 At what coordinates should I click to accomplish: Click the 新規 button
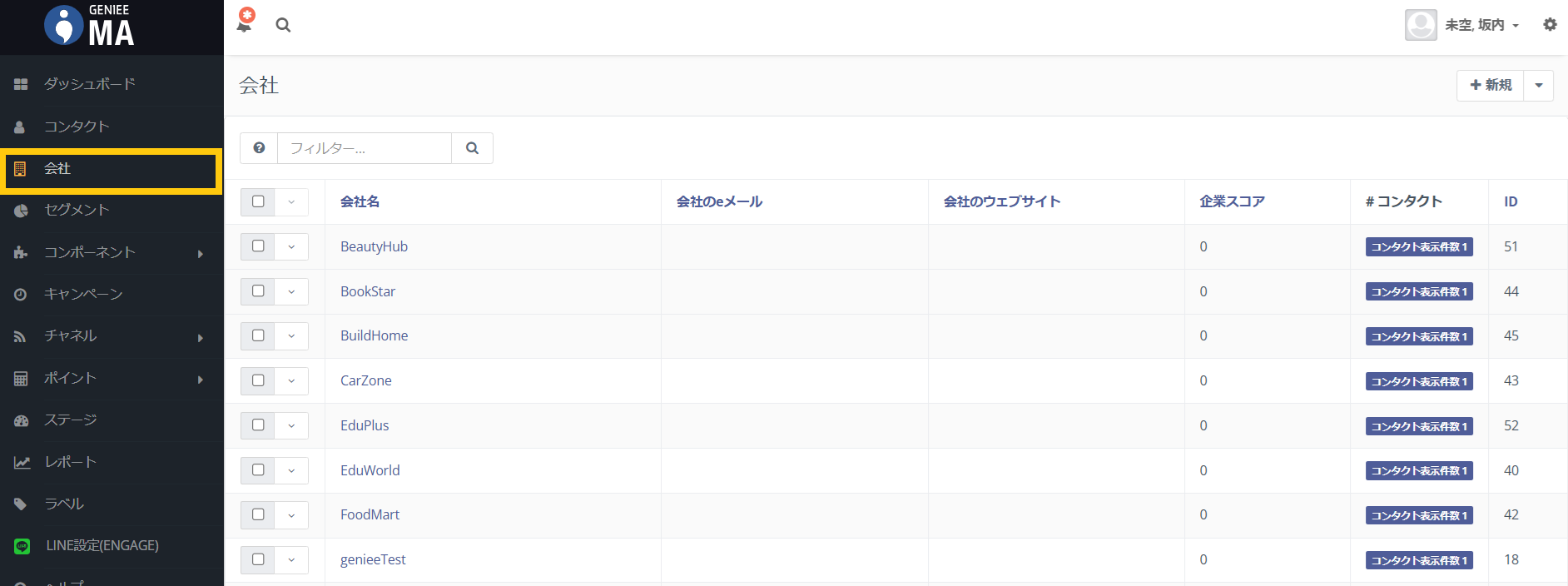pos(1491,85)
